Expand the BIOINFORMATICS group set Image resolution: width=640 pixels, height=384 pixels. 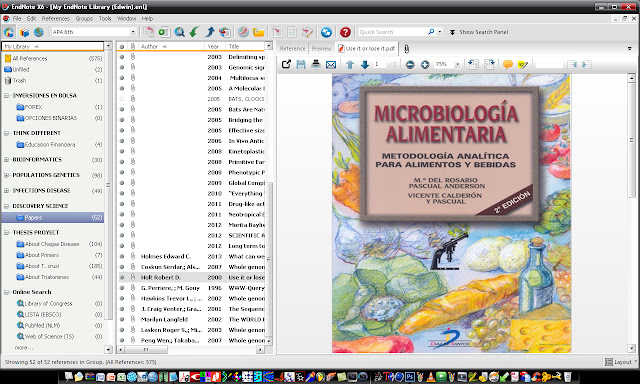coord(7,160)
